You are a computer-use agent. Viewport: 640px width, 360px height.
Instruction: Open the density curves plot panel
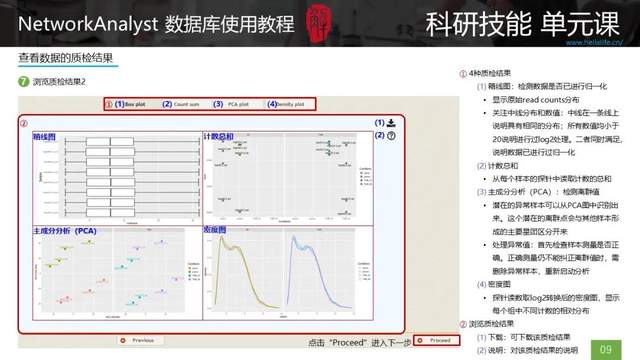(288, 273)
